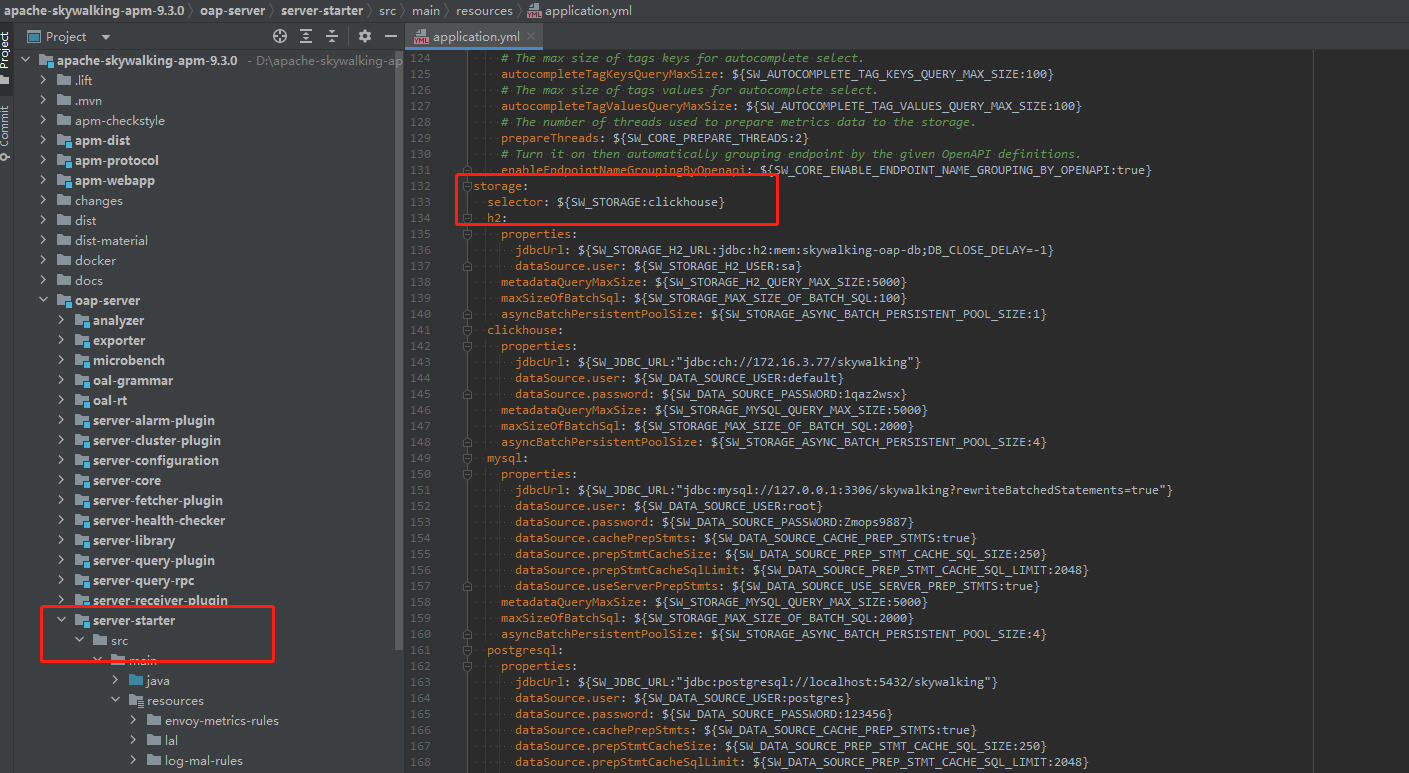
Task: Select the server-health-checker module in tree
Action: pyautogui.click(x=159, y=520)
